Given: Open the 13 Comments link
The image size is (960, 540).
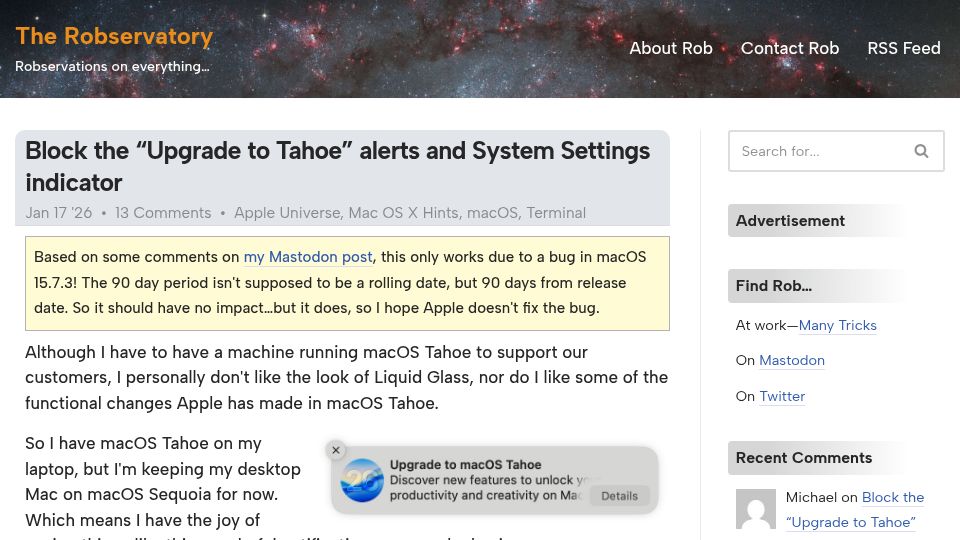Looking at the screenshot, I should (163, 213).
